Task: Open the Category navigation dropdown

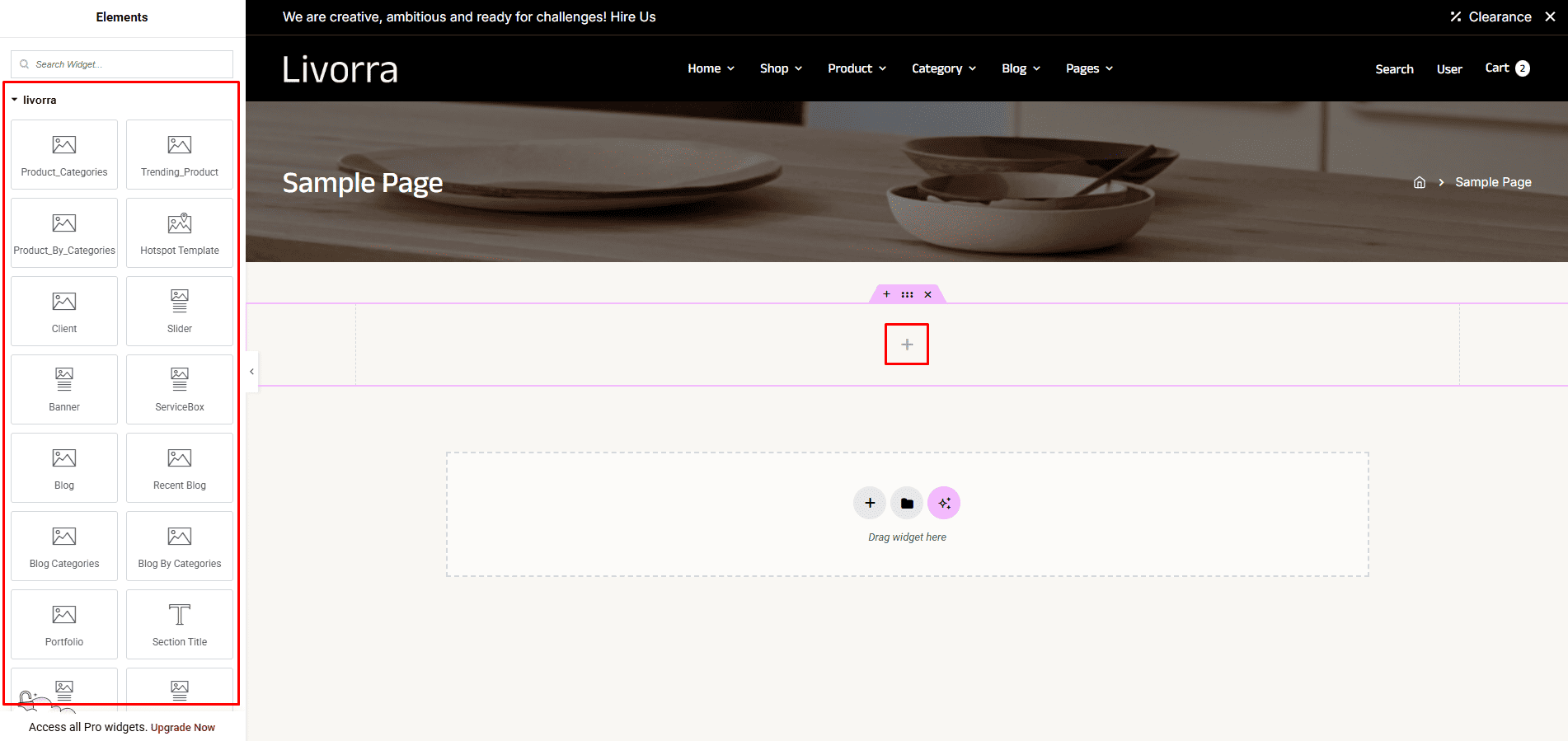Action: [944, 68]
